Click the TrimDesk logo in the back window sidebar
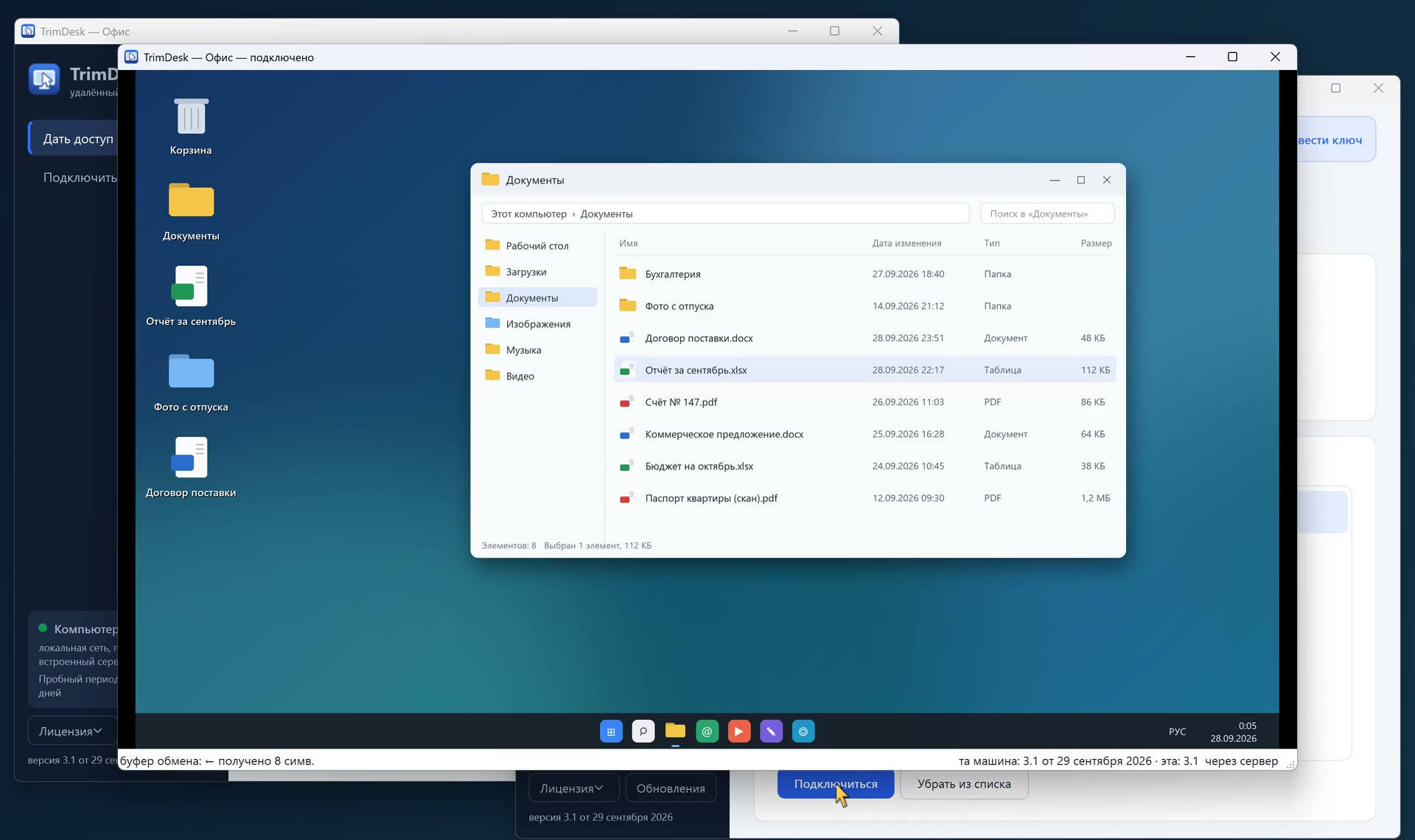 coord(44,79)
